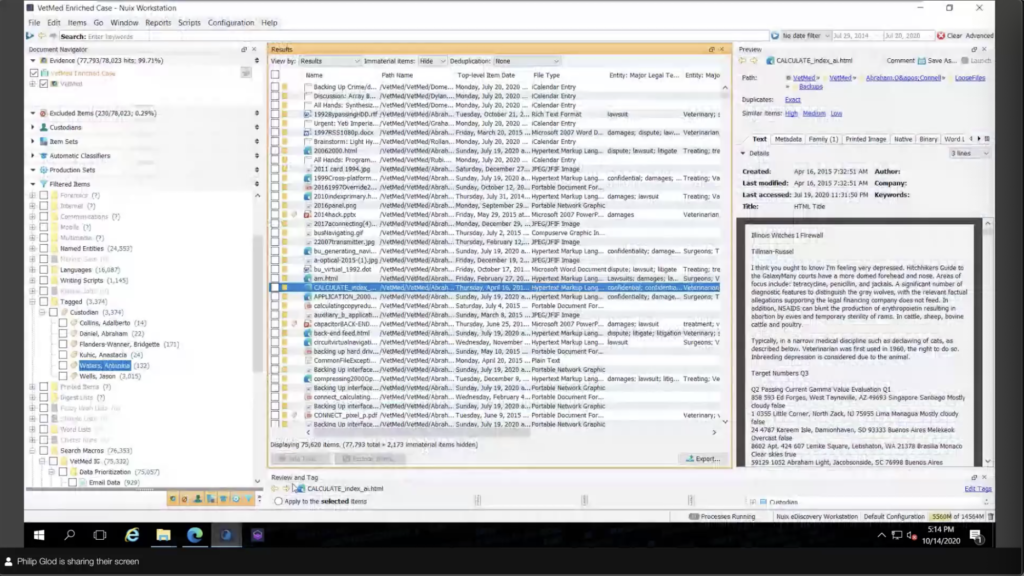This screenshot has width=1024, height=576.
Task: Collapse the Filtered Items section
Action: (x=33, y=184)
